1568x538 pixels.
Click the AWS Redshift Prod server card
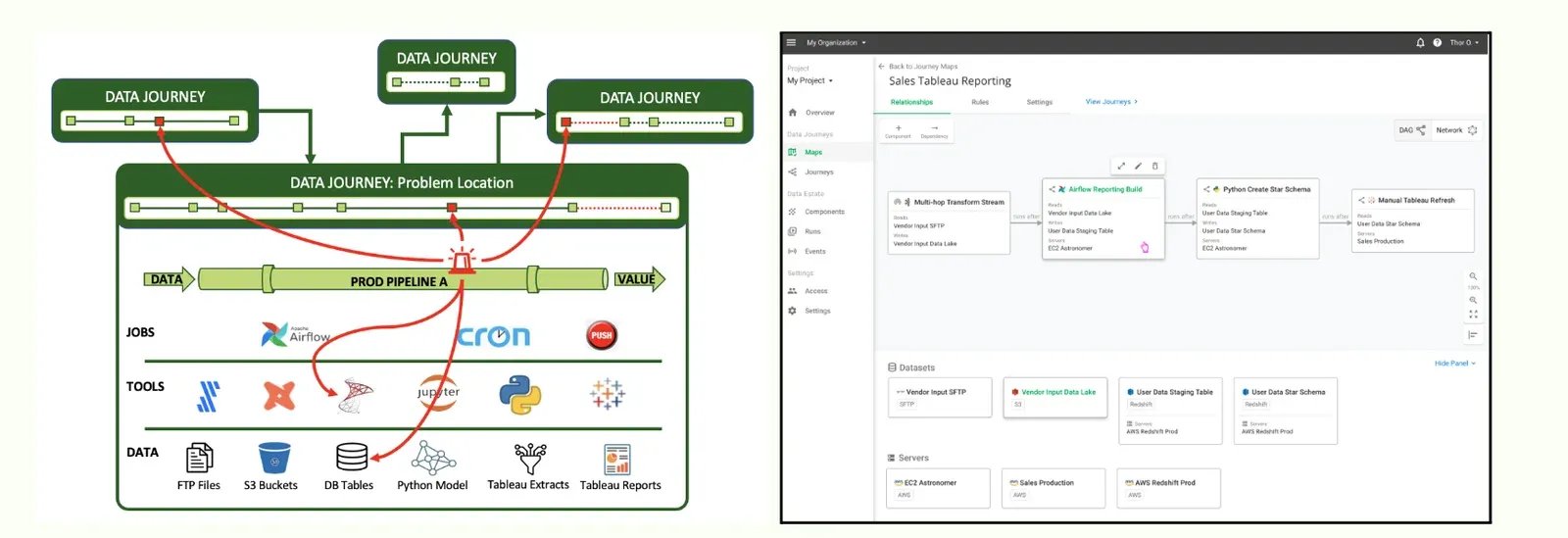(1169, 488)
